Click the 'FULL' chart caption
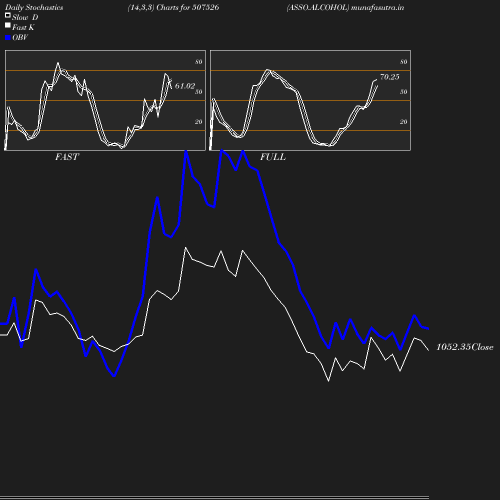 pyautogui.click(x=273, y=157)
